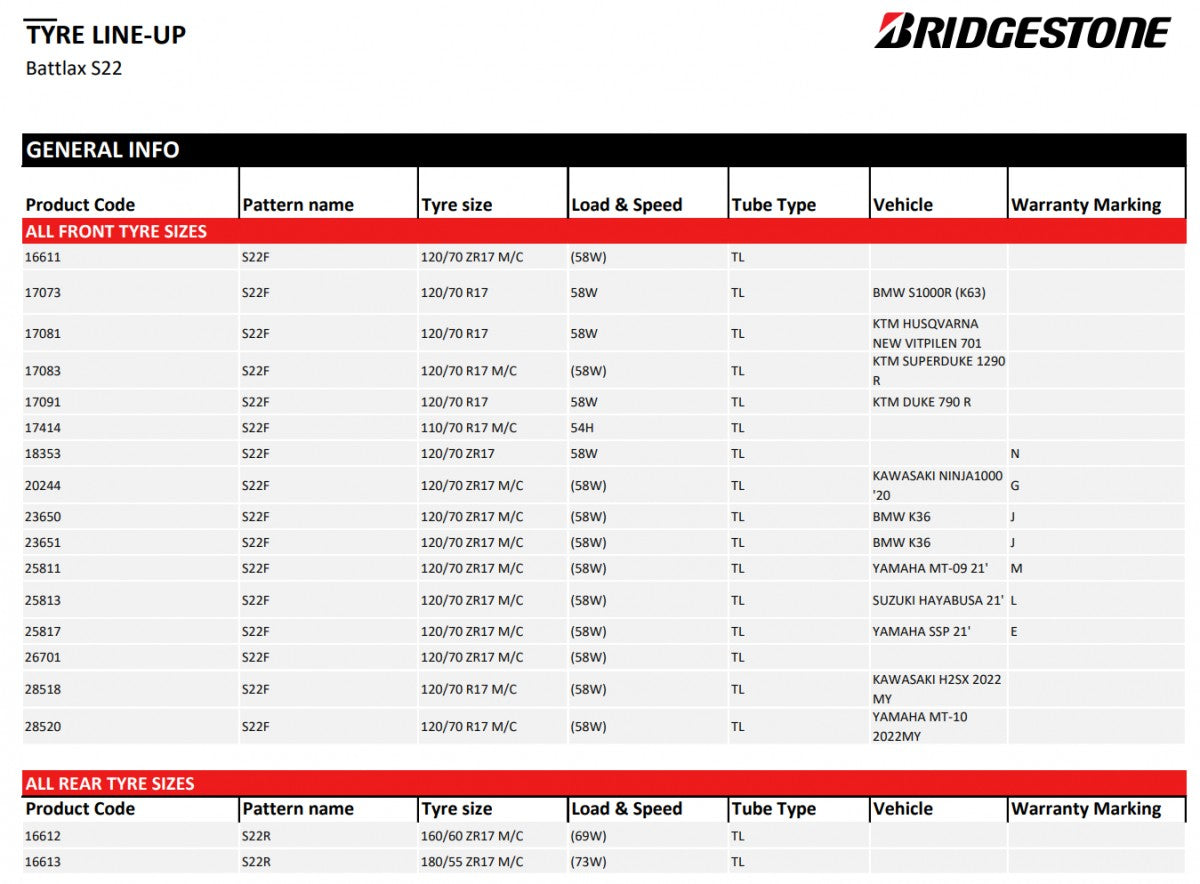1200x884 pixels.
Task: Select product code 25817
Action: point(43,632)
